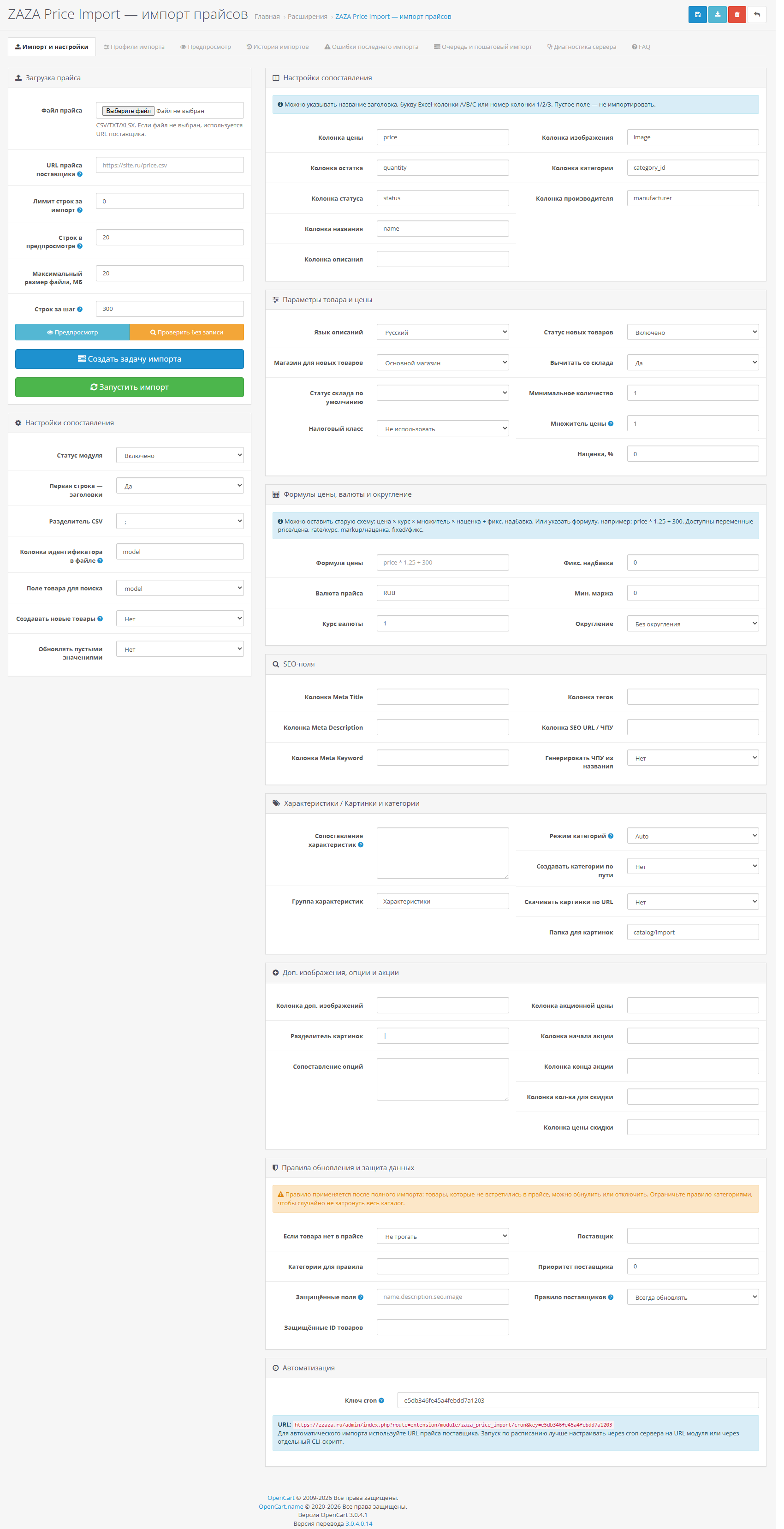Click the Создать задачу импорта button
784x1529 pixels.
pyautogui.click(x=130, y=359)
